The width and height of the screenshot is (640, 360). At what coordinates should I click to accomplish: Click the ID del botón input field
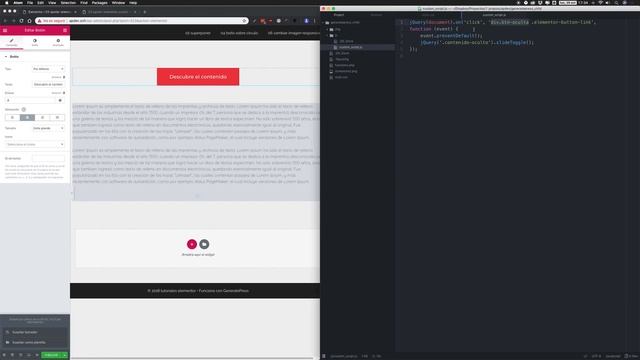(48, 158)
